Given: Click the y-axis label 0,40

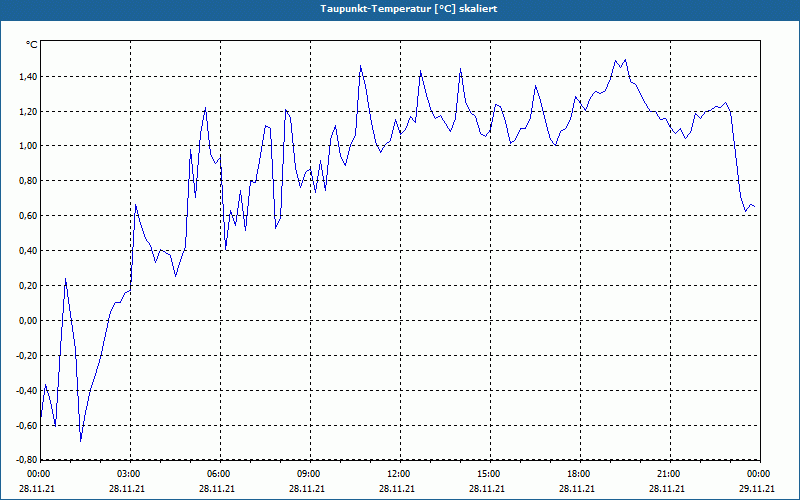Looking at the screenshot, I should pos(28,251).
